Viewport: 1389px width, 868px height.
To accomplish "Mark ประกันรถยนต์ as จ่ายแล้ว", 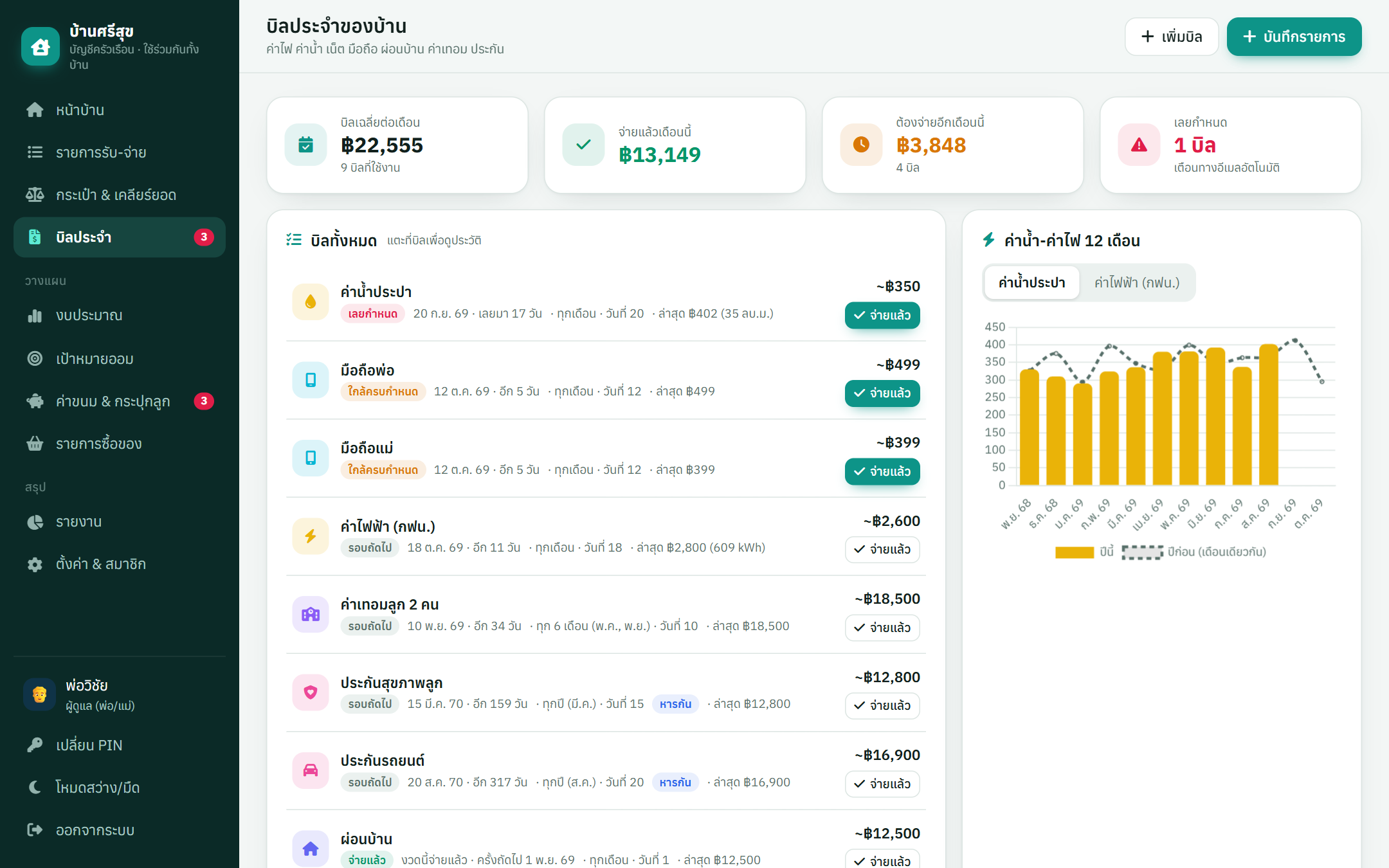I will 882,784.
